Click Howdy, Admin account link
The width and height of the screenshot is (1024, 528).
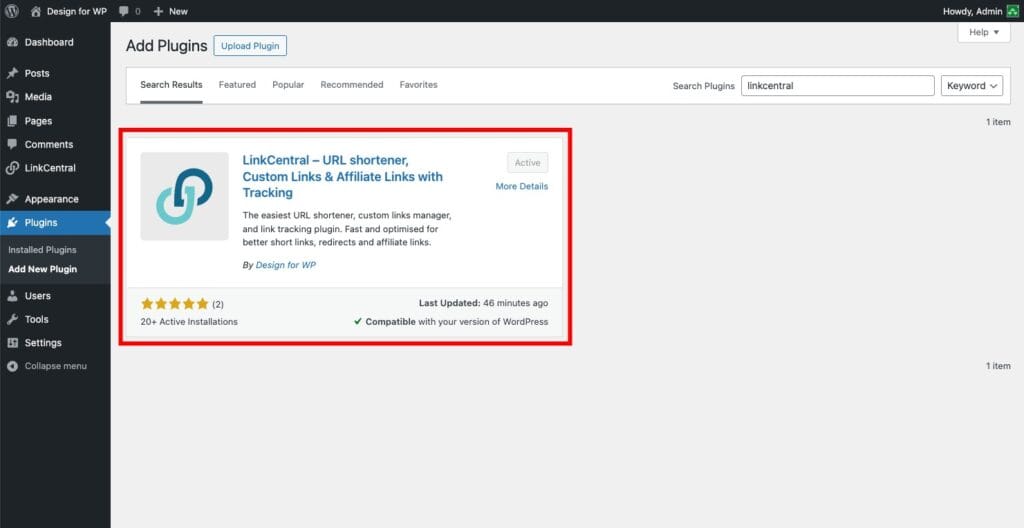point(972,11)
